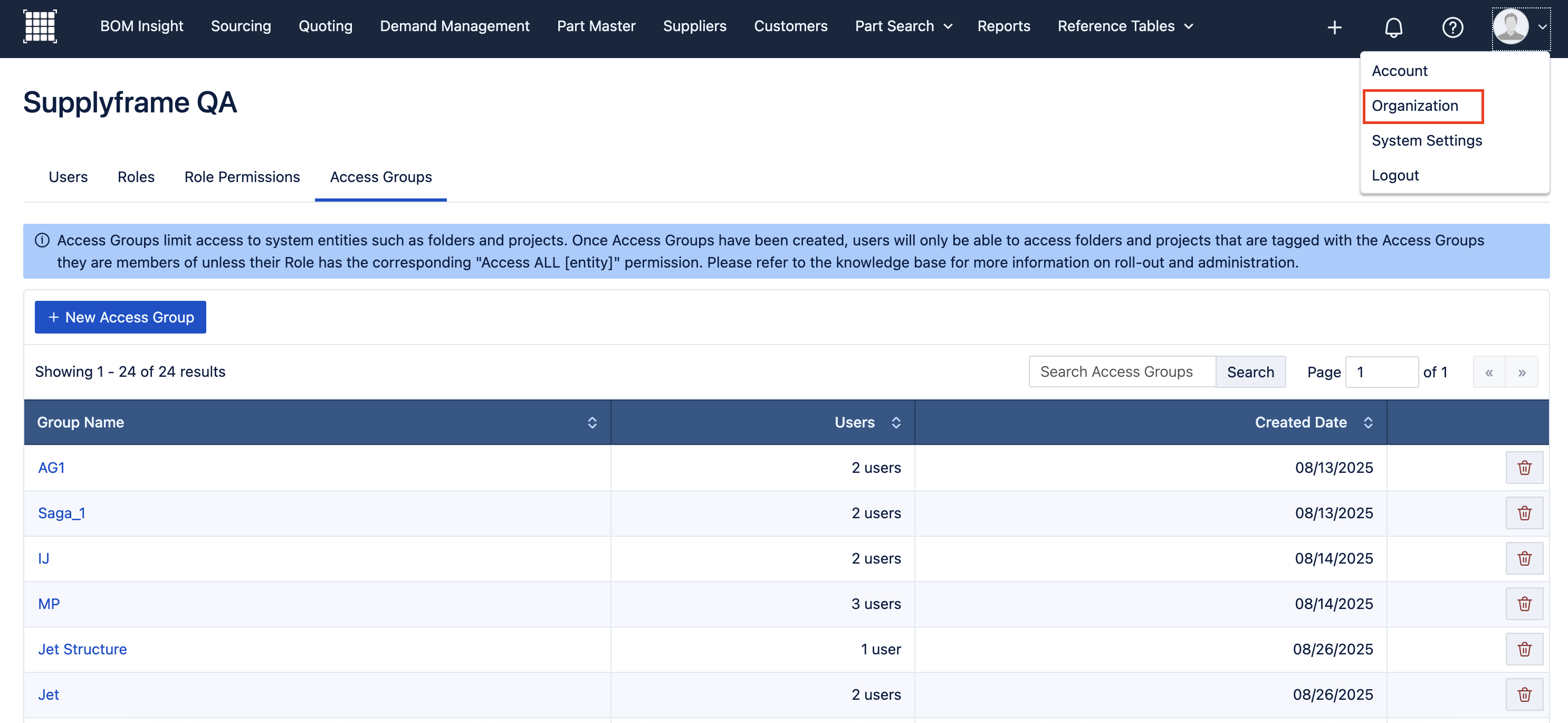Select System Settings from user menu
This screenshot has height=723, width=1568.
[x=1426, y=141]
